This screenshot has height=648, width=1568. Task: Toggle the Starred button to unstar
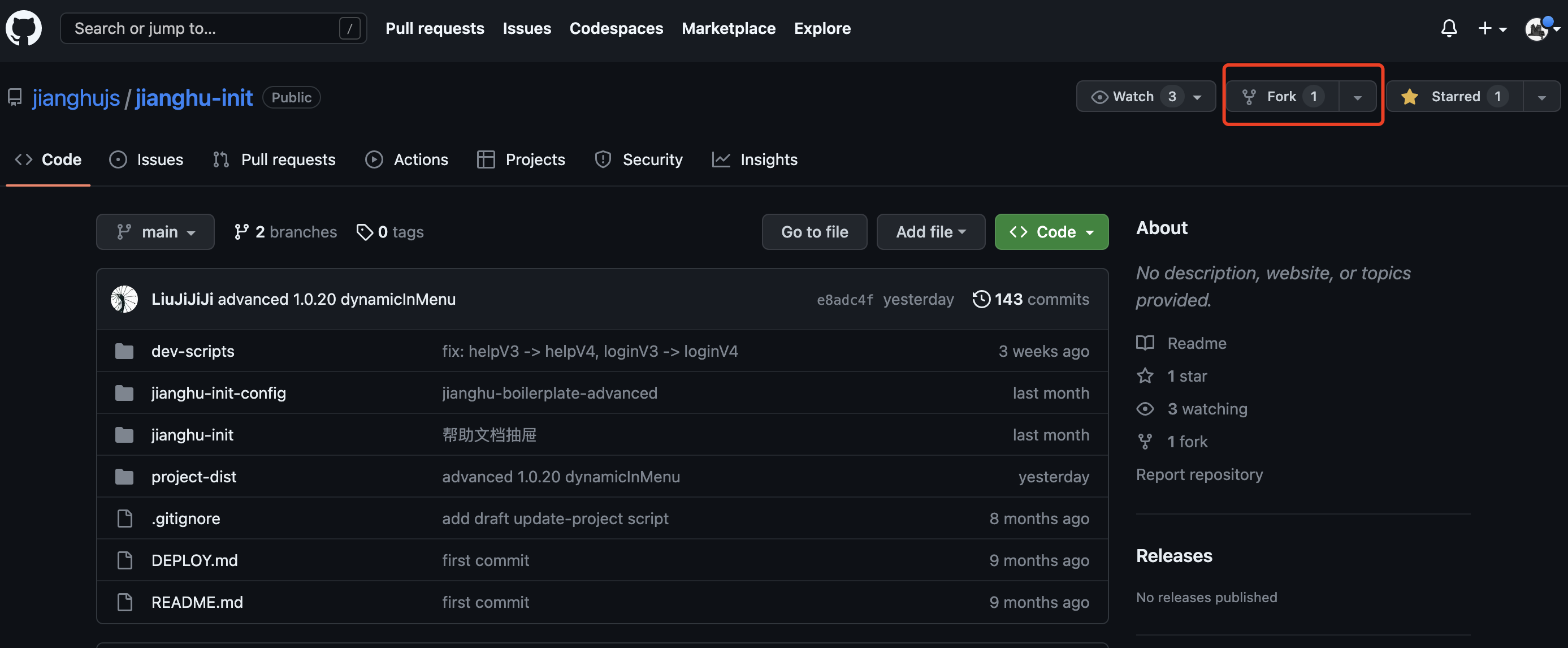point(1455,97)
